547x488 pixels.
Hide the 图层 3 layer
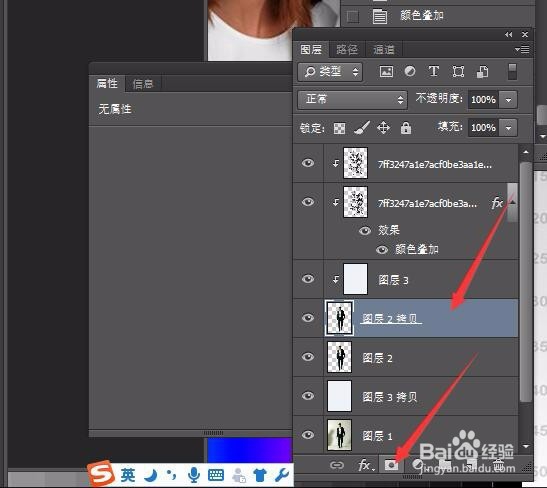(x=308, y=279)
